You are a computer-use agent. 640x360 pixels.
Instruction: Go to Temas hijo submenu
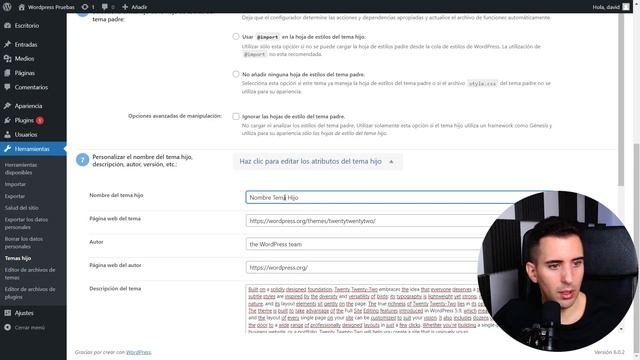(18, 258)
